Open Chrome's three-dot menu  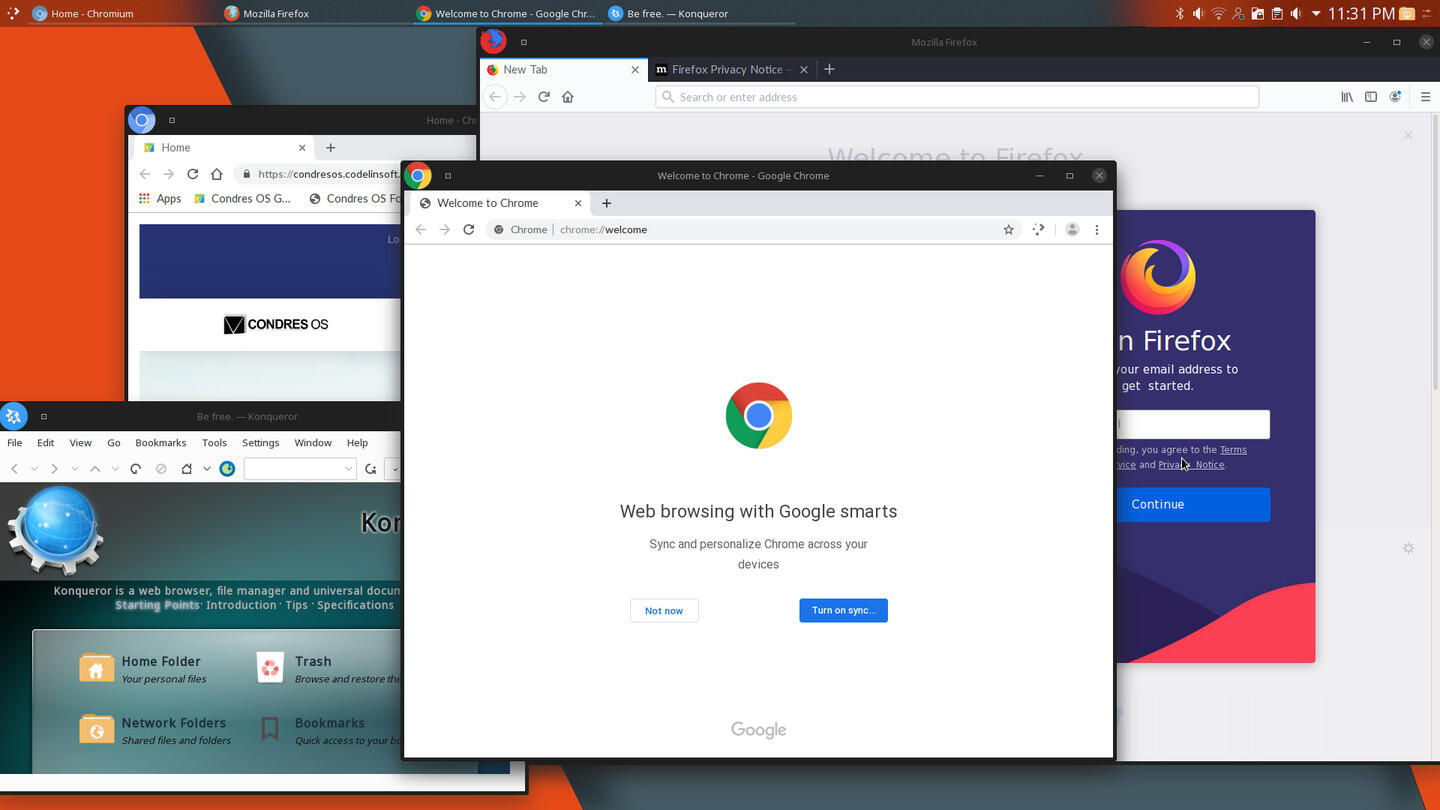pos(1097,230)
